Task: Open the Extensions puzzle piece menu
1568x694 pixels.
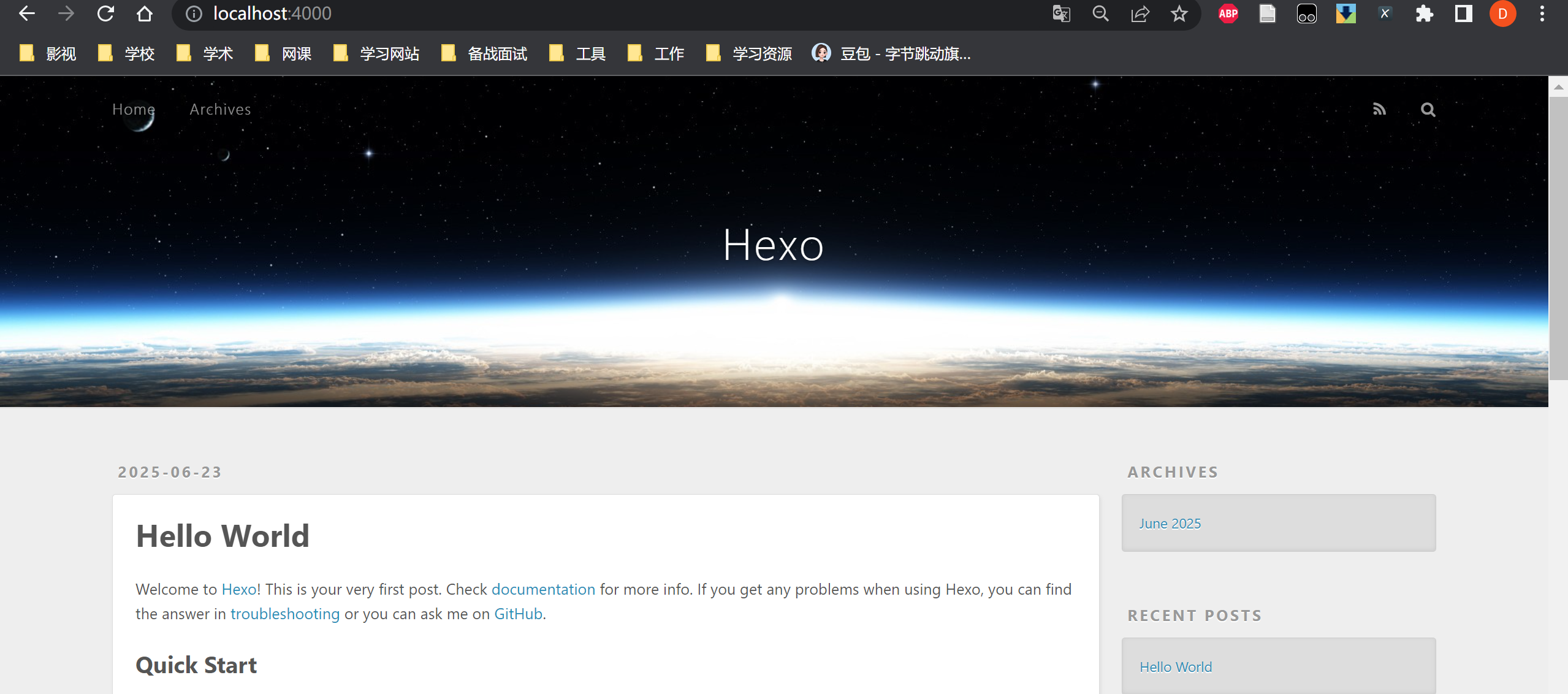Action: pos(1424,13)
